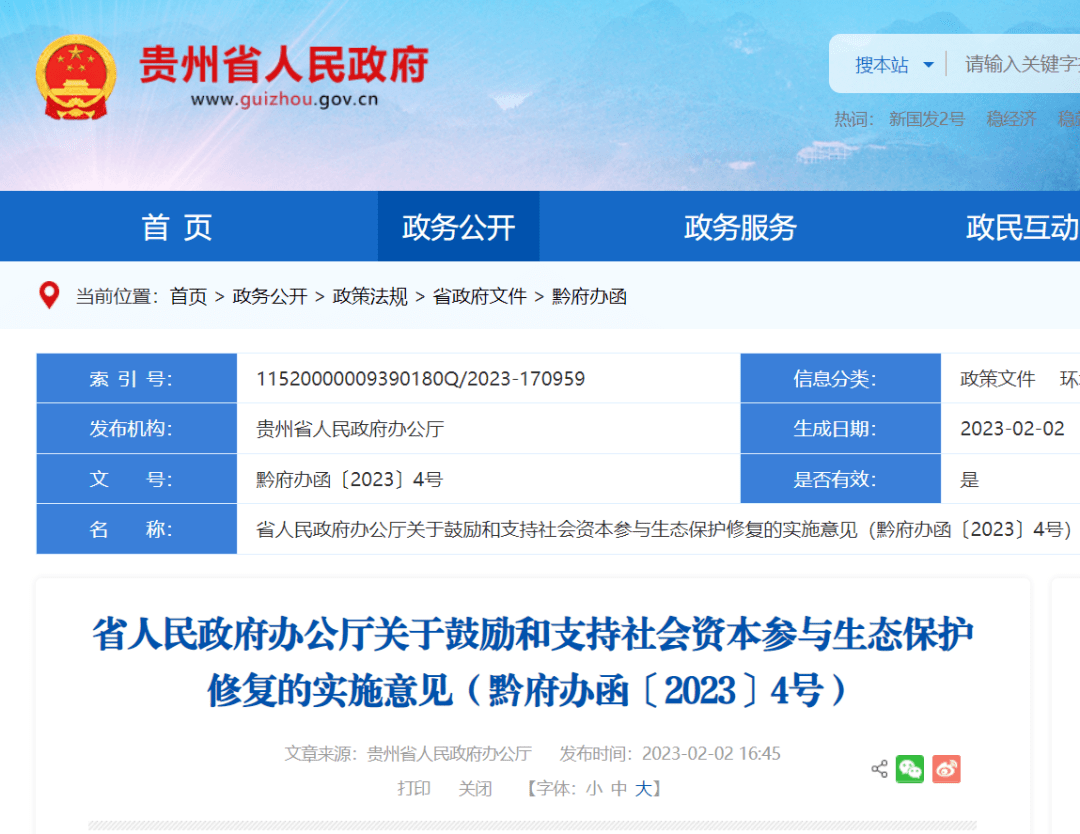Click the keyword search input field

[1020, 65]
